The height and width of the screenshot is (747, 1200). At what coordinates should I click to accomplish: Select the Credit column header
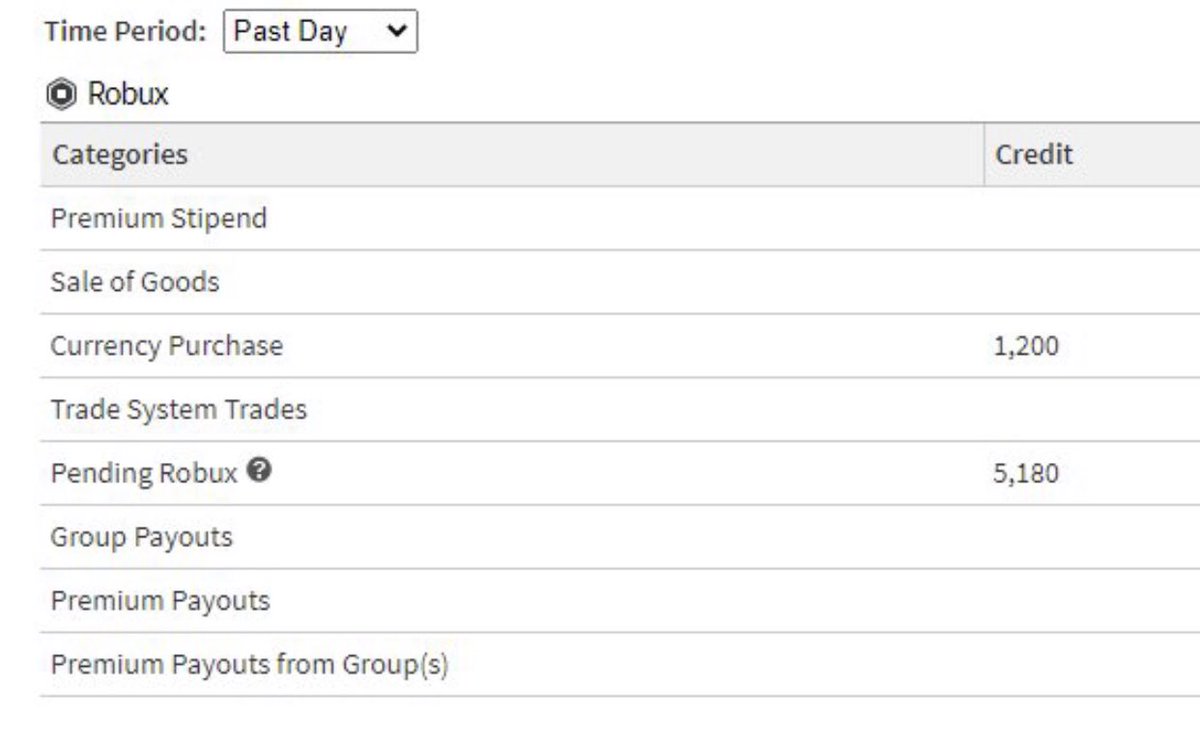coord(1034,155)
